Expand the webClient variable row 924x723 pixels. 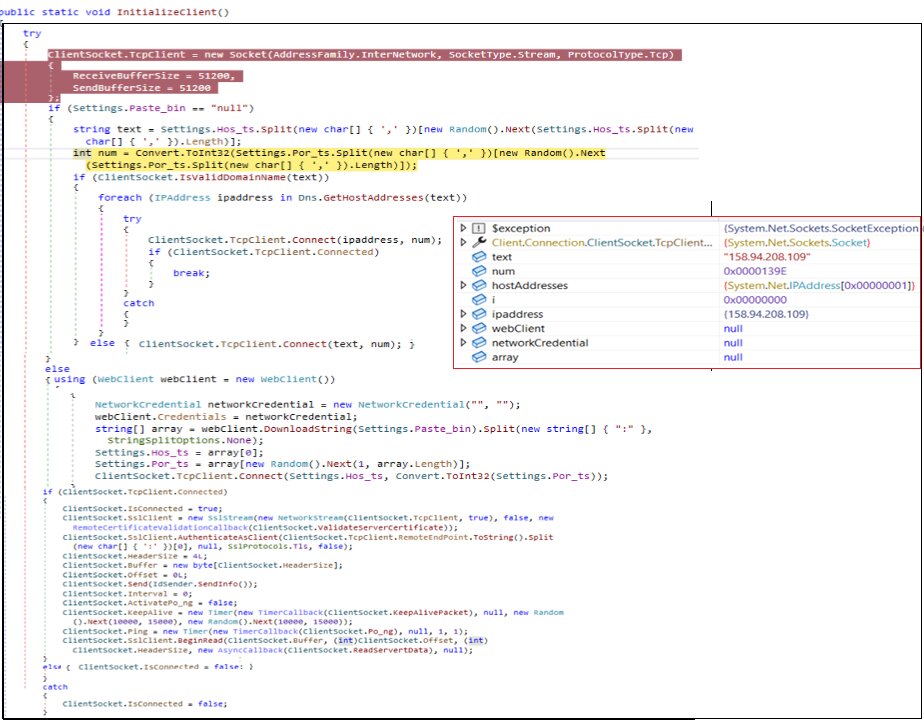click(463, 328)
